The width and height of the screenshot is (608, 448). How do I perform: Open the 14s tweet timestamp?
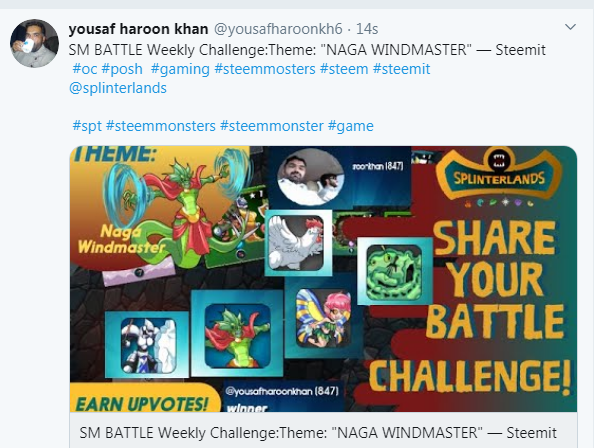pos(367,29)
